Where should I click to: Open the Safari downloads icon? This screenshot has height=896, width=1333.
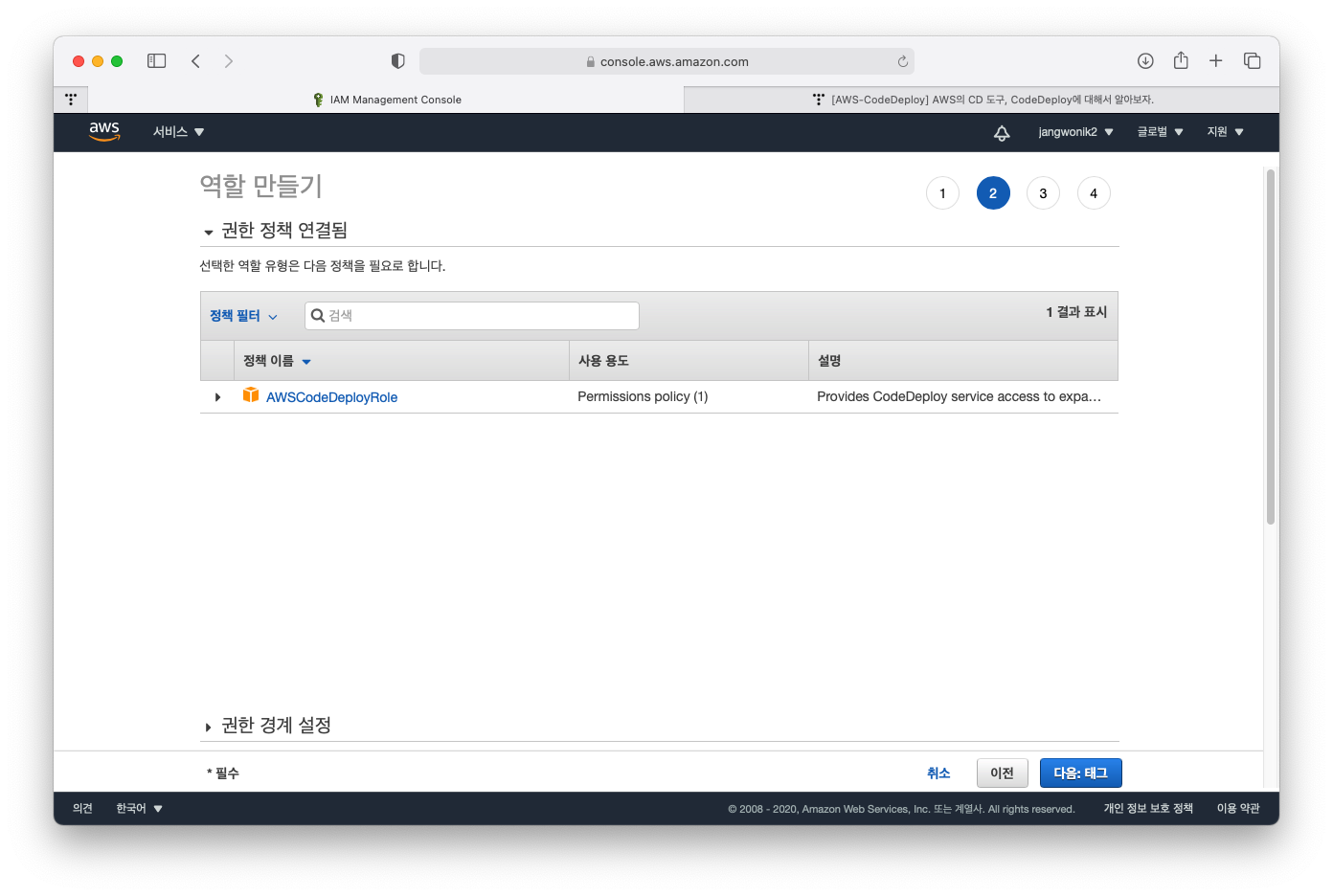pos(1145,61)
